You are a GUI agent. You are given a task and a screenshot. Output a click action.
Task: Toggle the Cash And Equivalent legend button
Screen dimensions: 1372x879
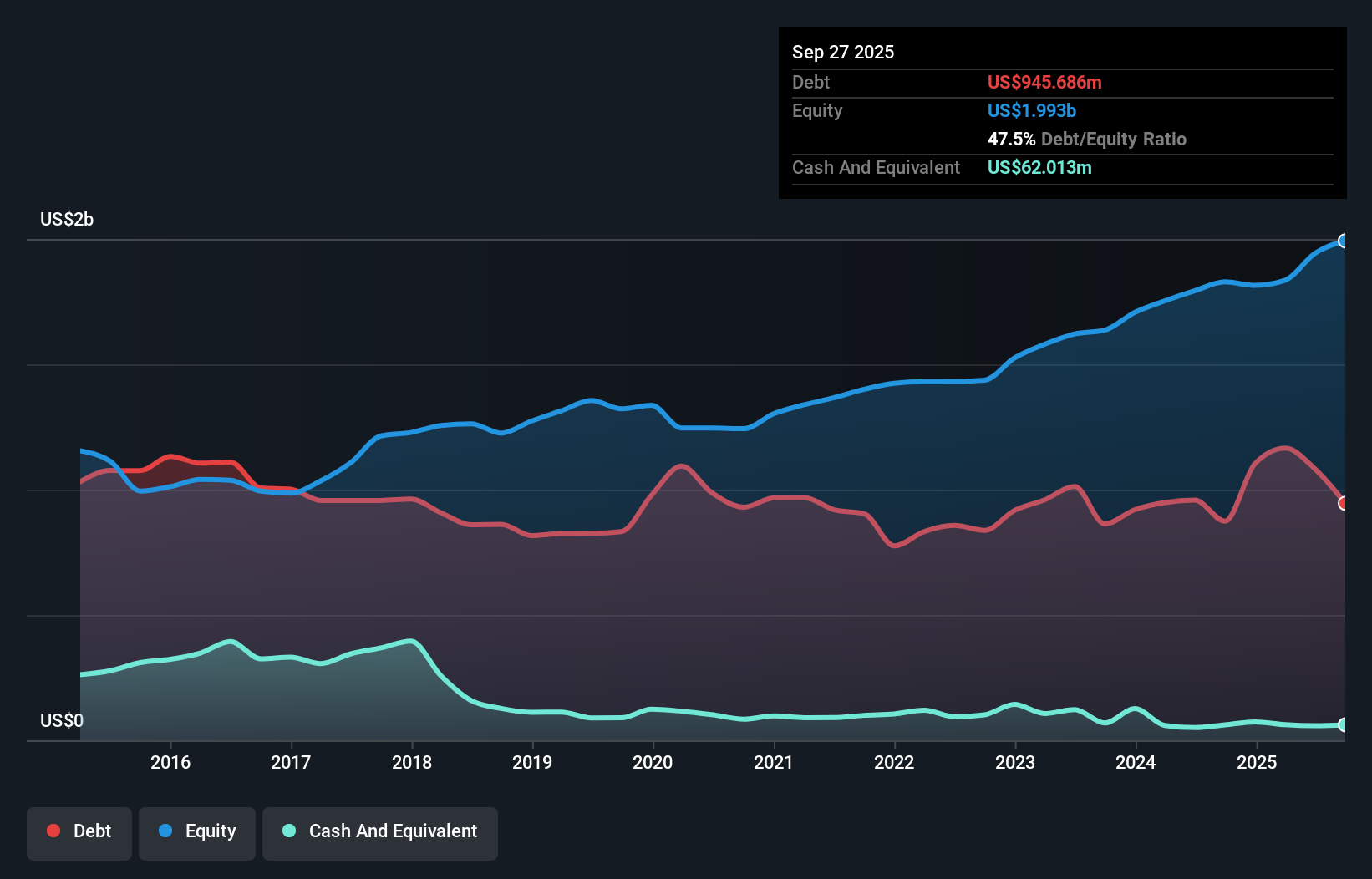click(380, 833)
